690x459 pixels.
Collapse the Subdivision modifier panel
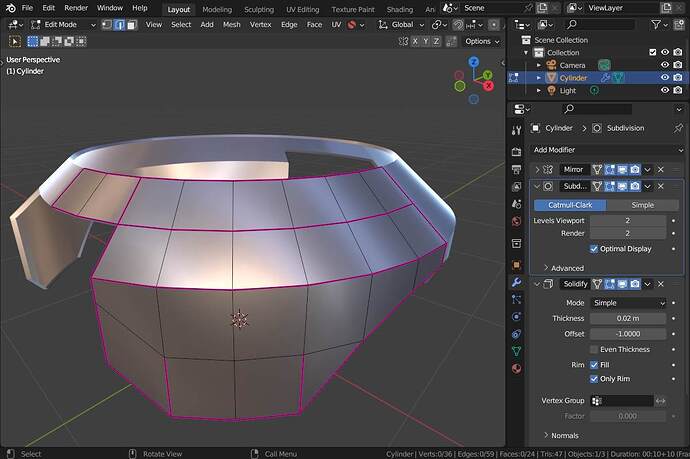coord(537,186)
